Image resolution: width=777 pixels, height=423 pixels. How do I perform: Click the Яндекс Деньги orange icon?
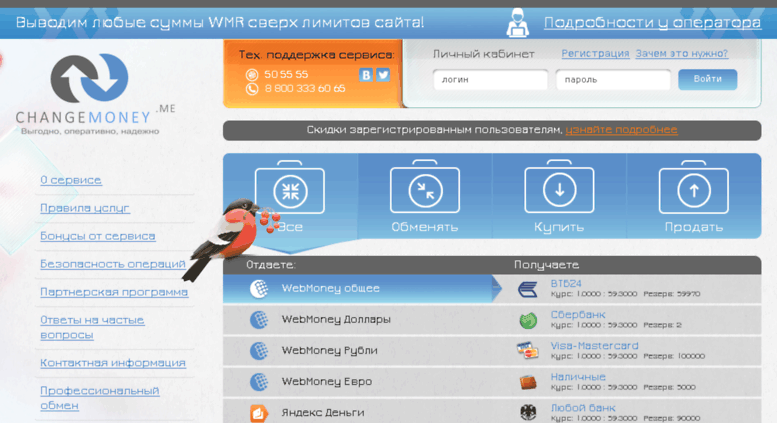click(x=259, y=413)
